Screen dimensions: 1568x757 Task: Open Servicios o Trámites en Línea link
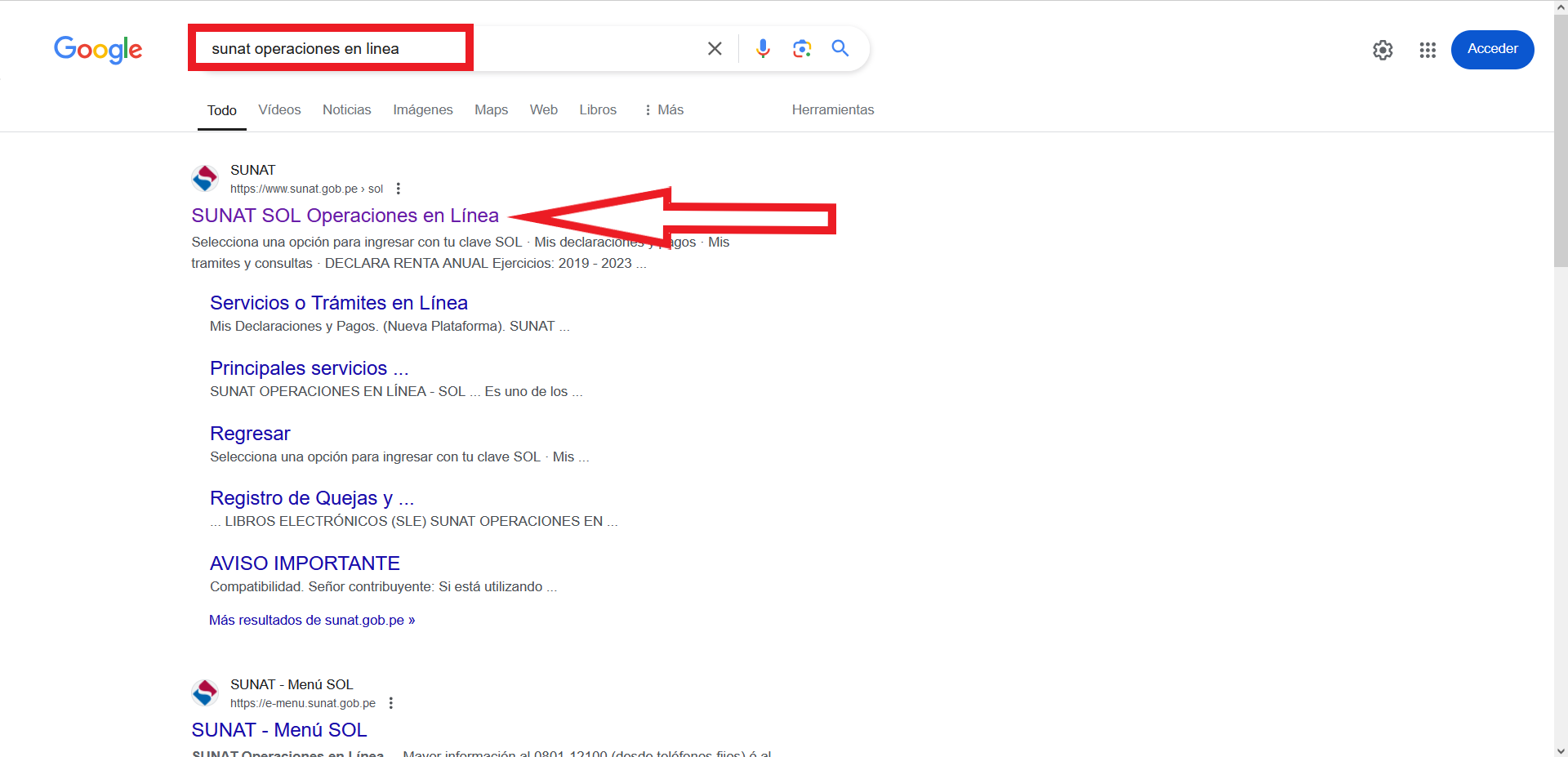[x=338, y=303]
